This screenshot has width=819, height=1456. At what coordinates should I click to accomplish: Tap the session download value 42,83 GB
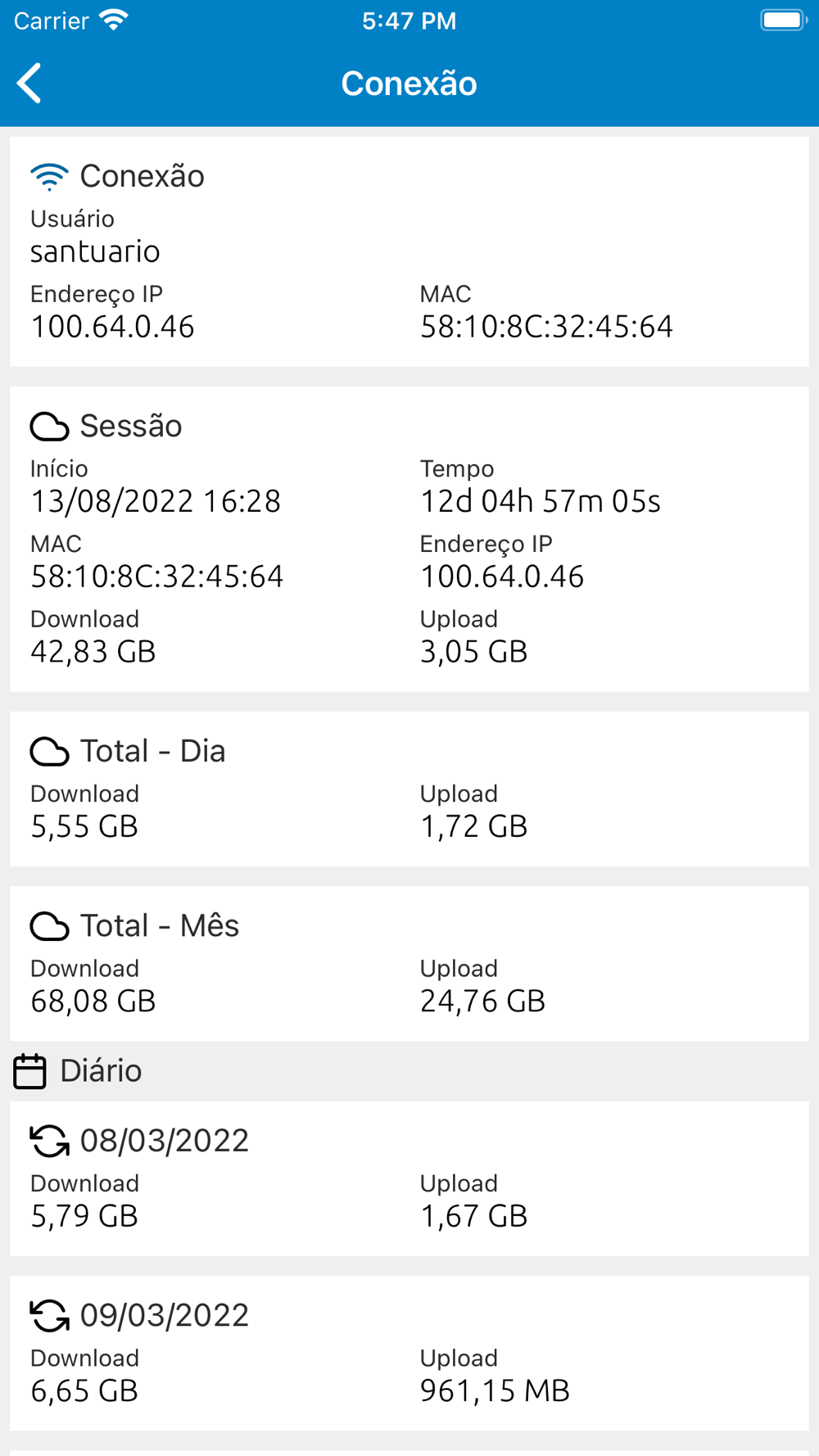(x=93, y=652)
